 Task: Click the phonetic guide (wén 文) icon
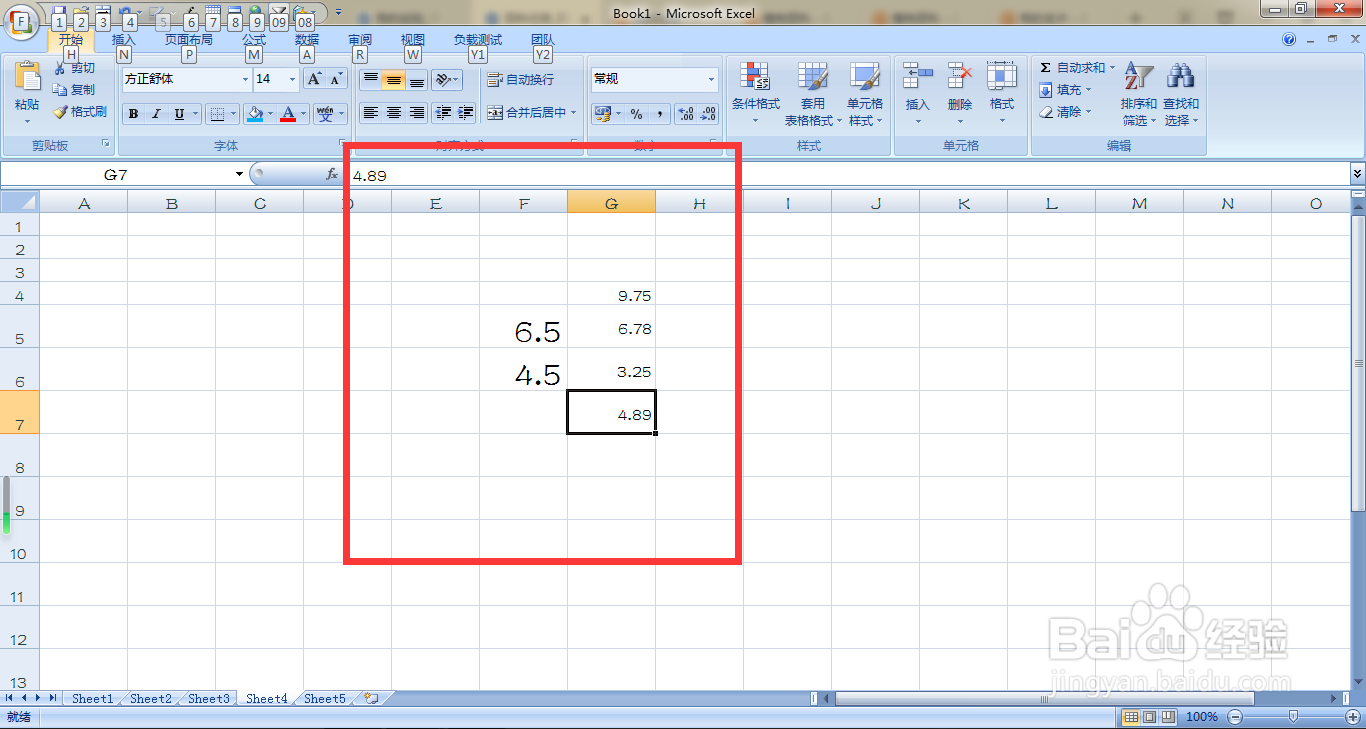click(325, 114)
